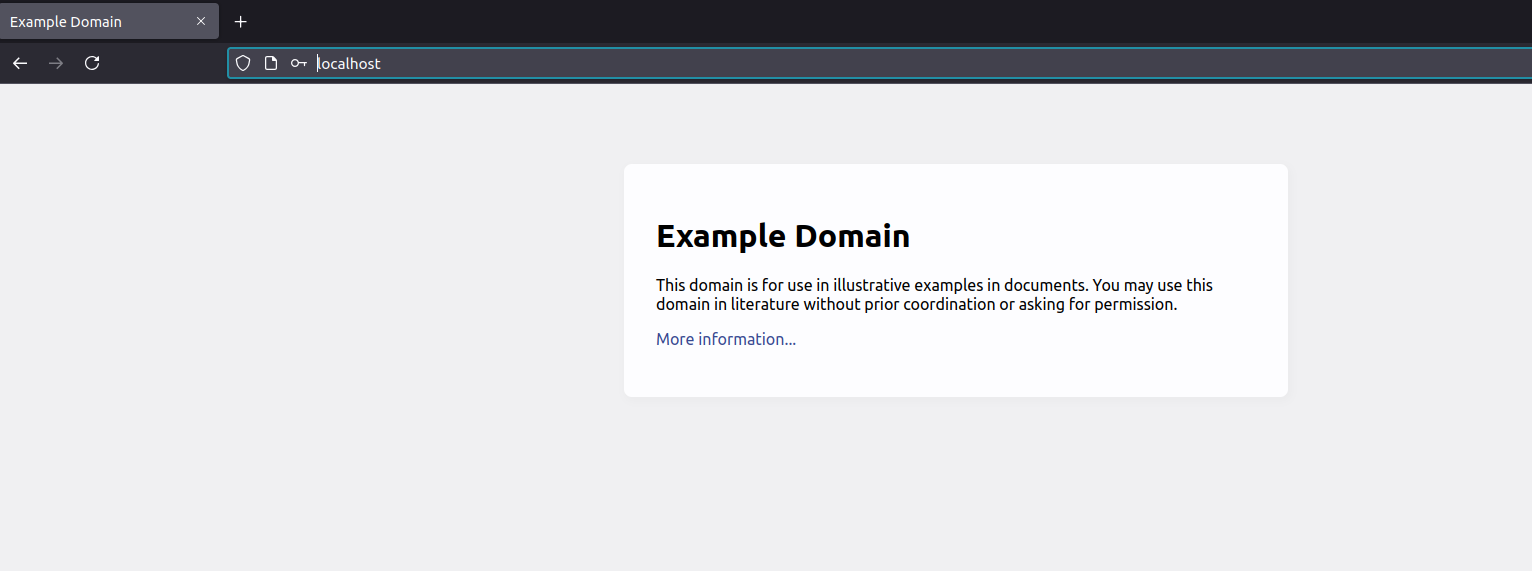Open the shield tracking protection icon
This screenshot has width=1532, height=571.
pyautogui.click(x=243, y=63)
